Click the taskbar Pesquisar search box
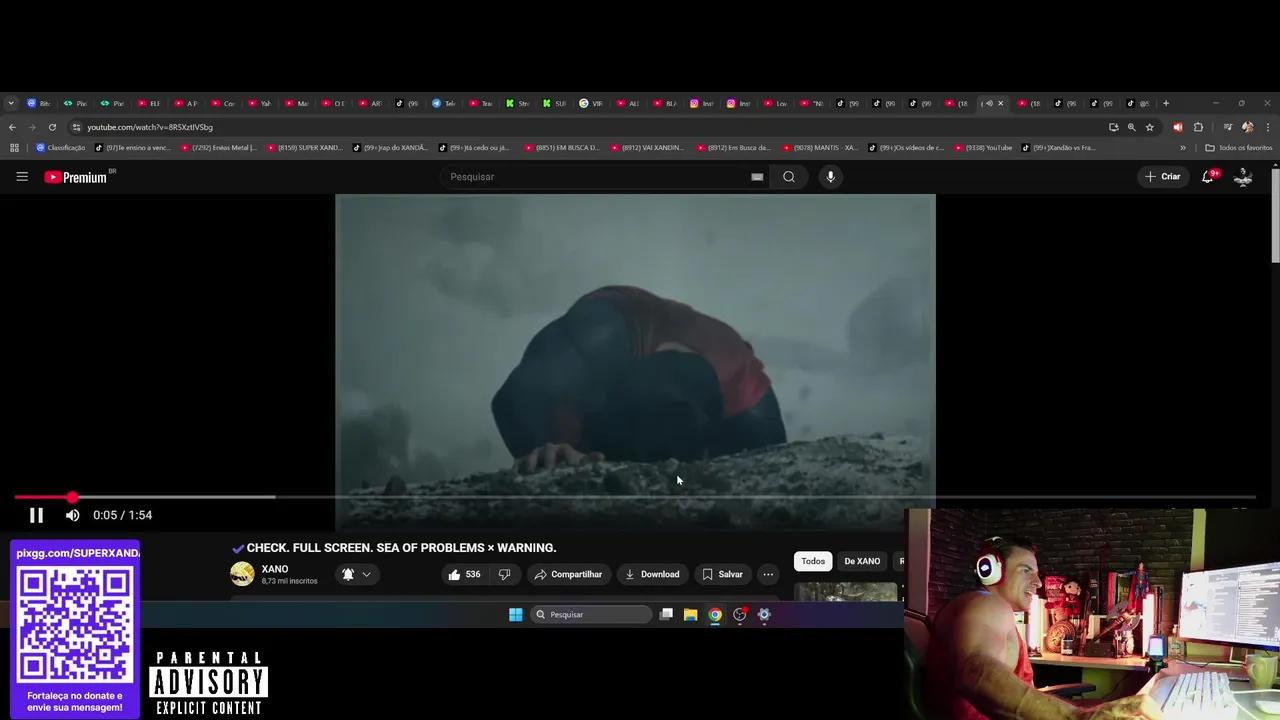Viewport: 1280px width, 720px height. [x=591, y=614]
